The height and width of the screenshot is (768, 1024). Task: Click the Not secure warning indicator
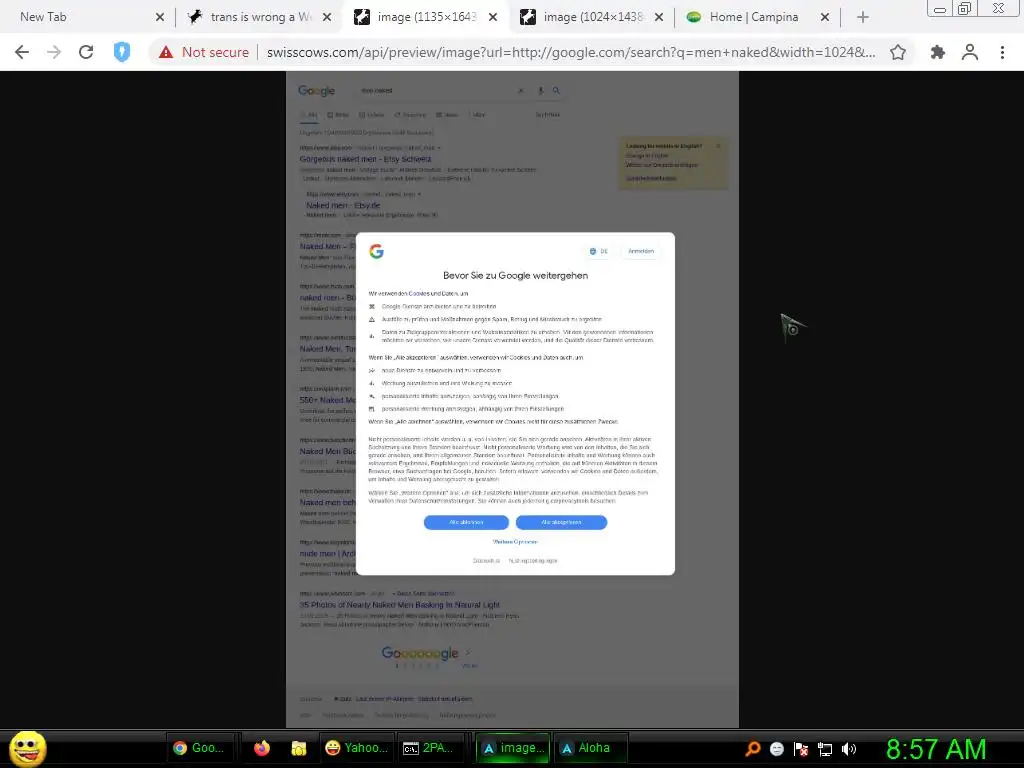(204, 52)
